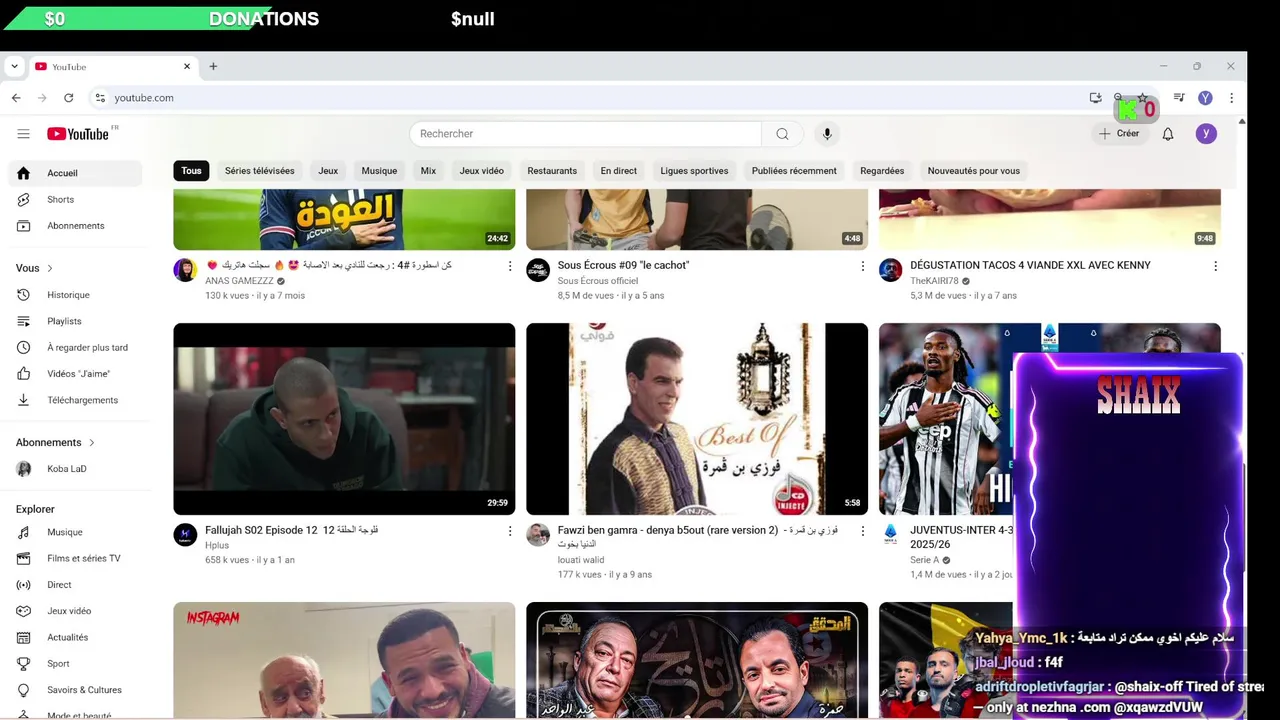Open Accueil in the sidebar
This screenshot has width=1280, height=720.
click(76, 173)
